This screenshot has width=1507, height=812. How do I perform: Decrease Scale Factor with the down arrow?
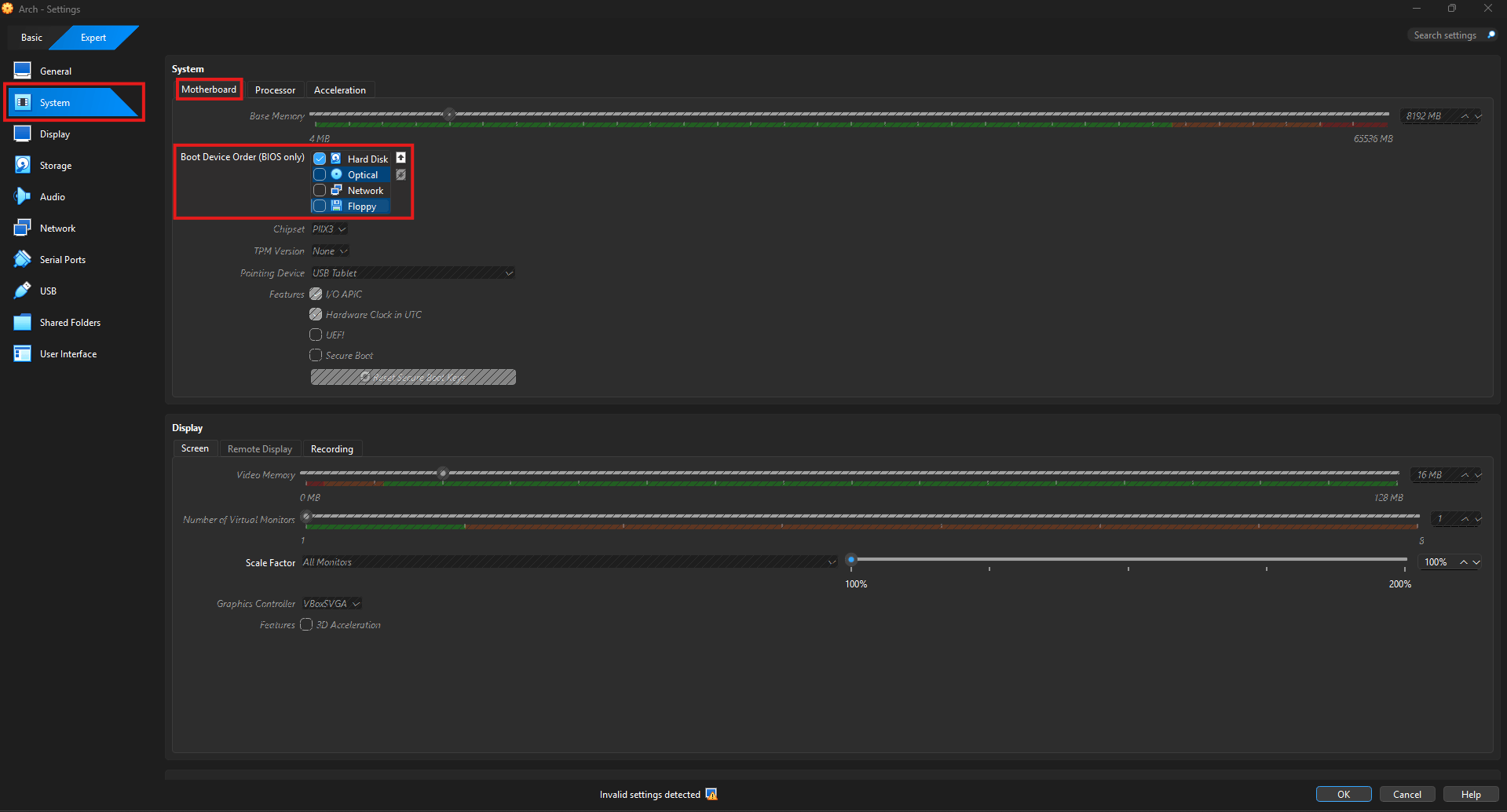1476,562
